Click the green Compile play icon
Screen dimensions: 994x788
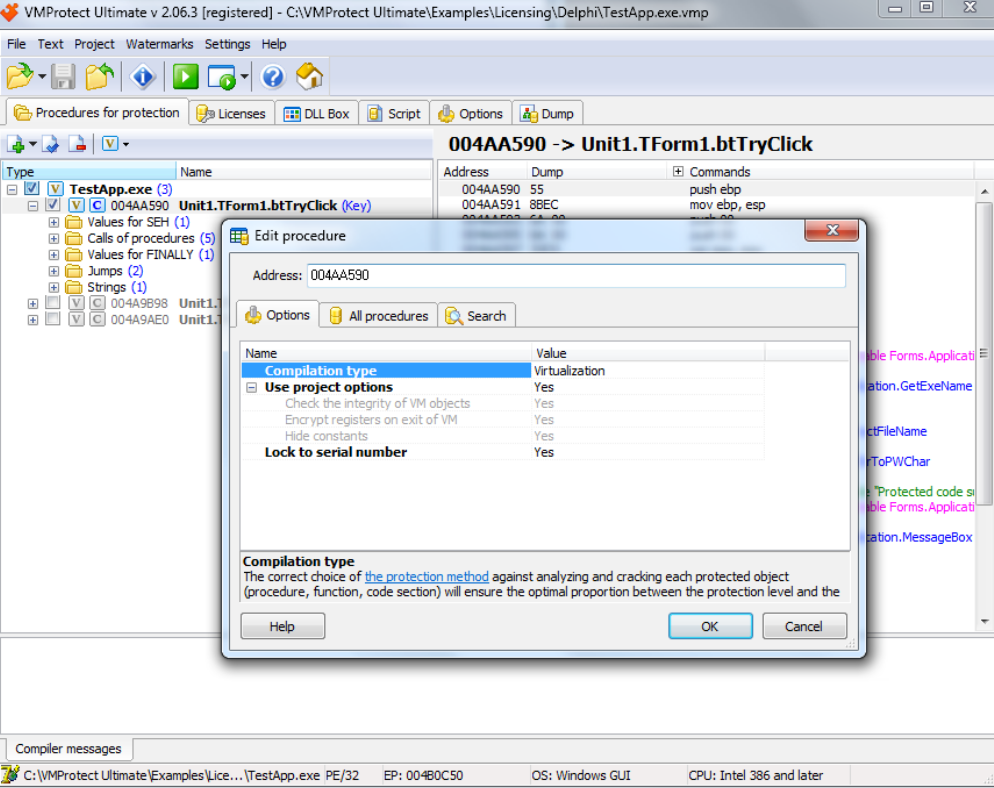[186, 77]
